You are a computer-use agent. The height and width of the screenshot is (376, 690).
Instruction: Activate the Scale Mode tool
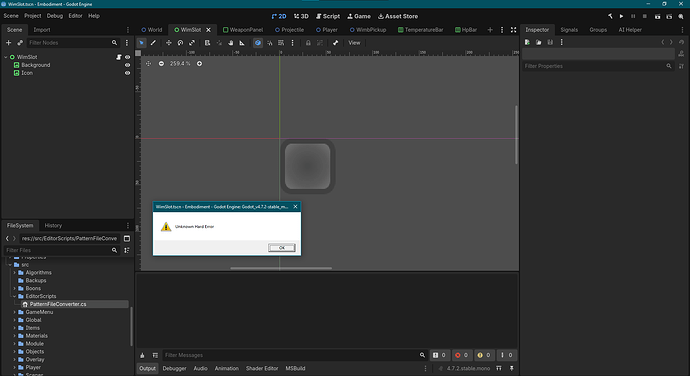[x=192, y=43]
